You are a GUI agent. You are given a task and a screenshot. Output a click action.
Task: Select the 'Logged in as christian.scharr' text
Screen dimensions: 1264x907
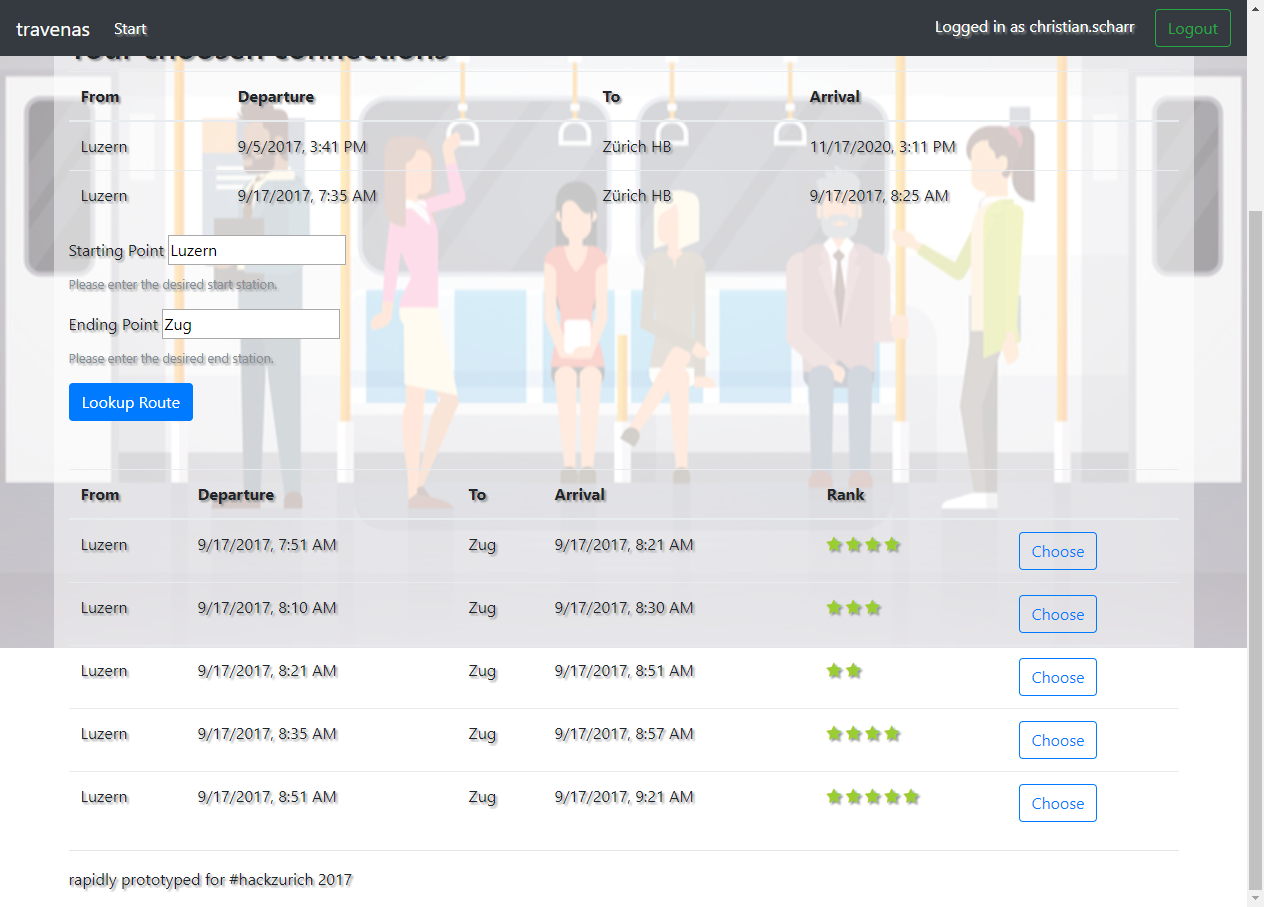[x=1035, y=28]
